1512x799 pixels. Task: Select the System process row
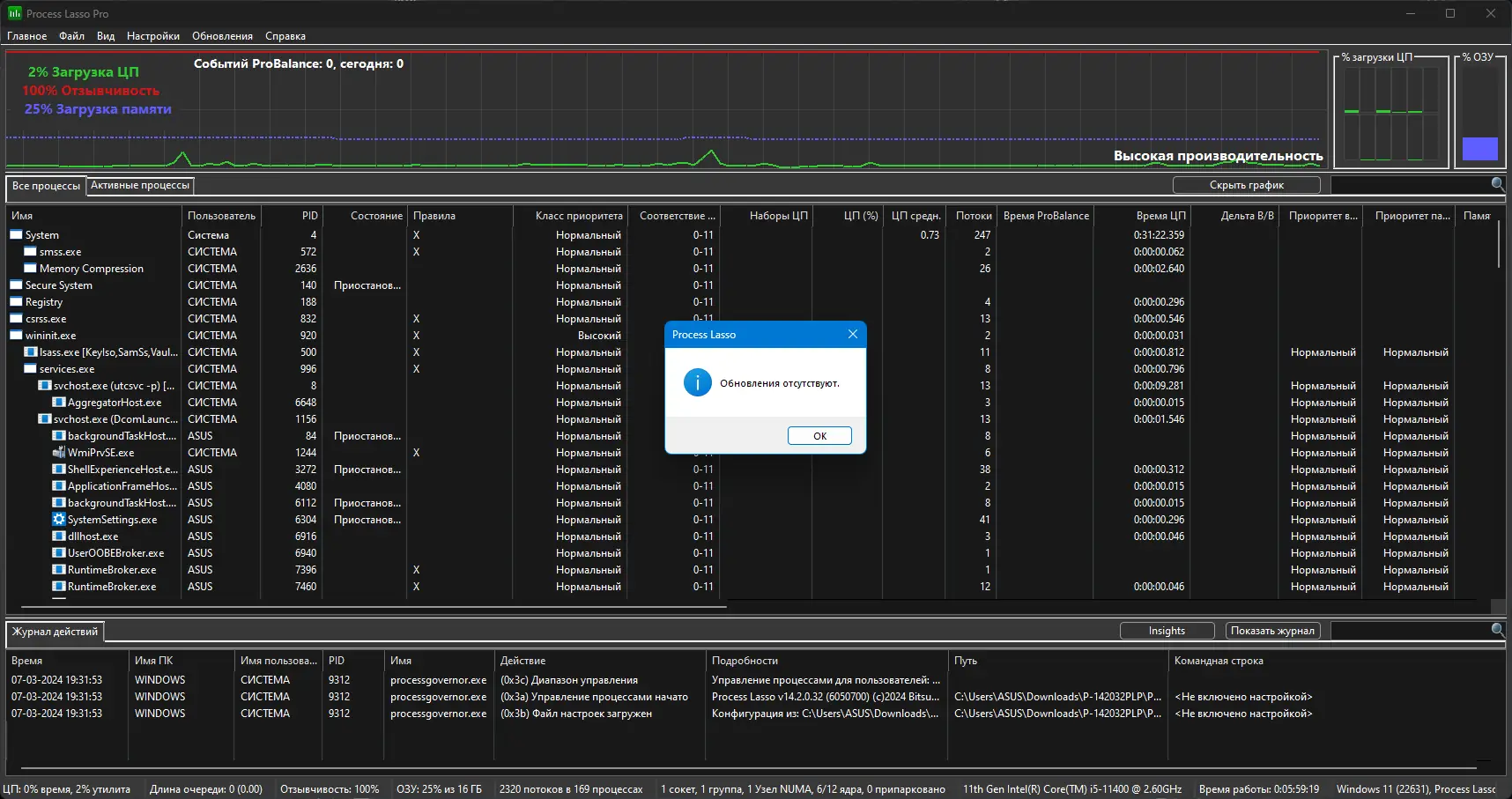pos(40,235)
